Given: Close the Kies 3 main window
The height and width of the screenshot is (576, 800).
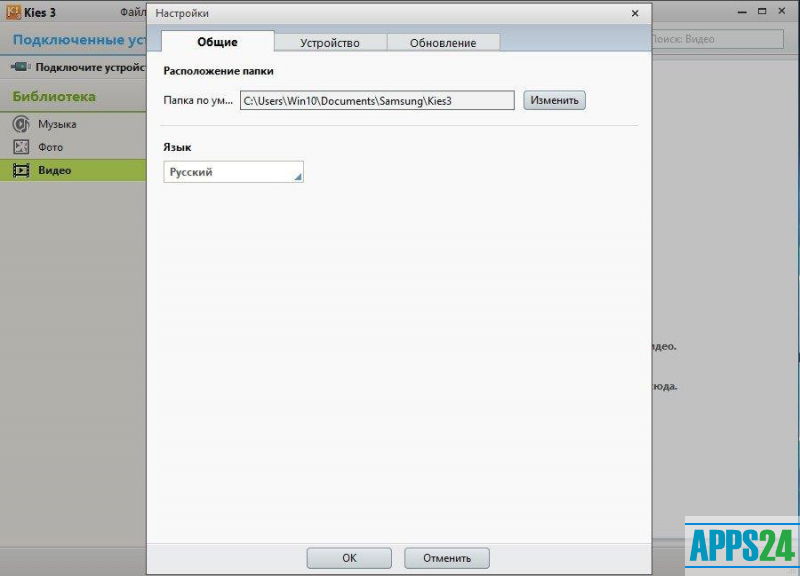Looking at the screenshot, I should pyautogui.click(x=782, y=11).
